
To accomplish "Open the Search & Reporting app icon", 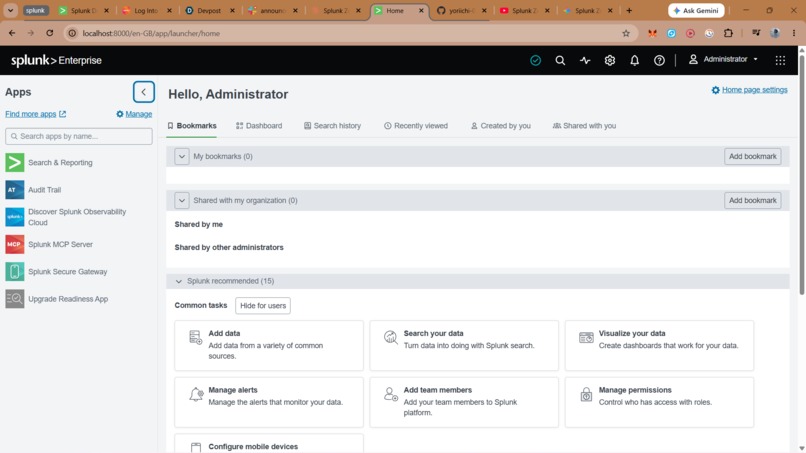I will point(14,162).
